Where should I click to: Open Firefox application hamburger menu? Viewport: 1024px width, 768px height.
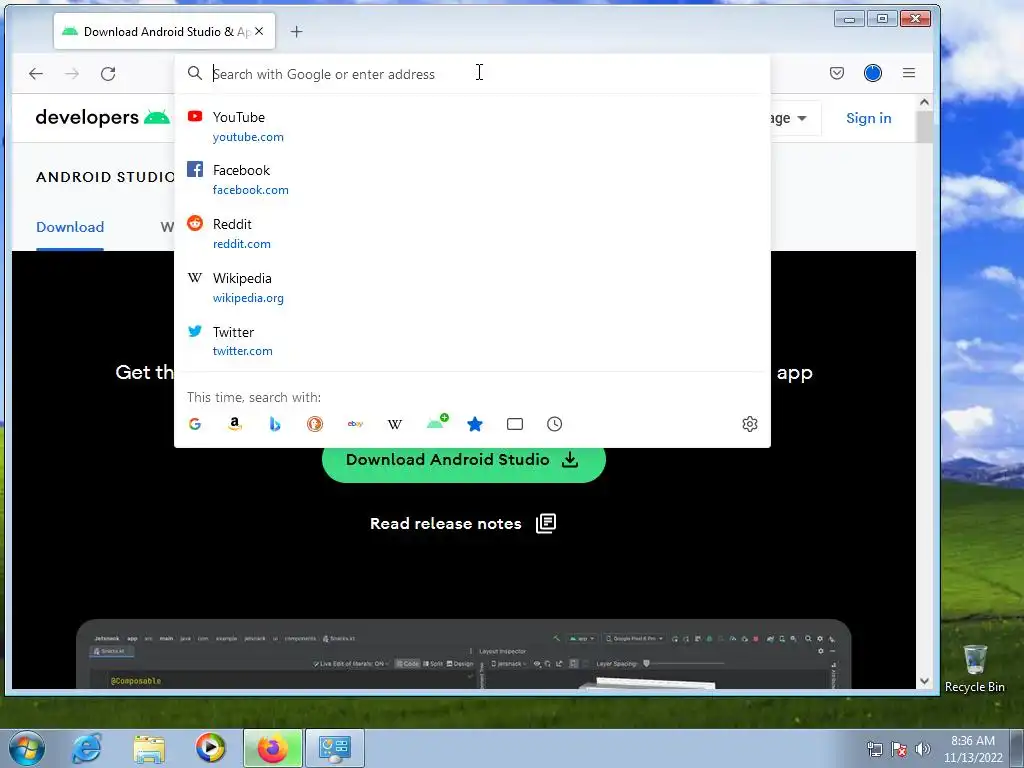pos(908,73)
